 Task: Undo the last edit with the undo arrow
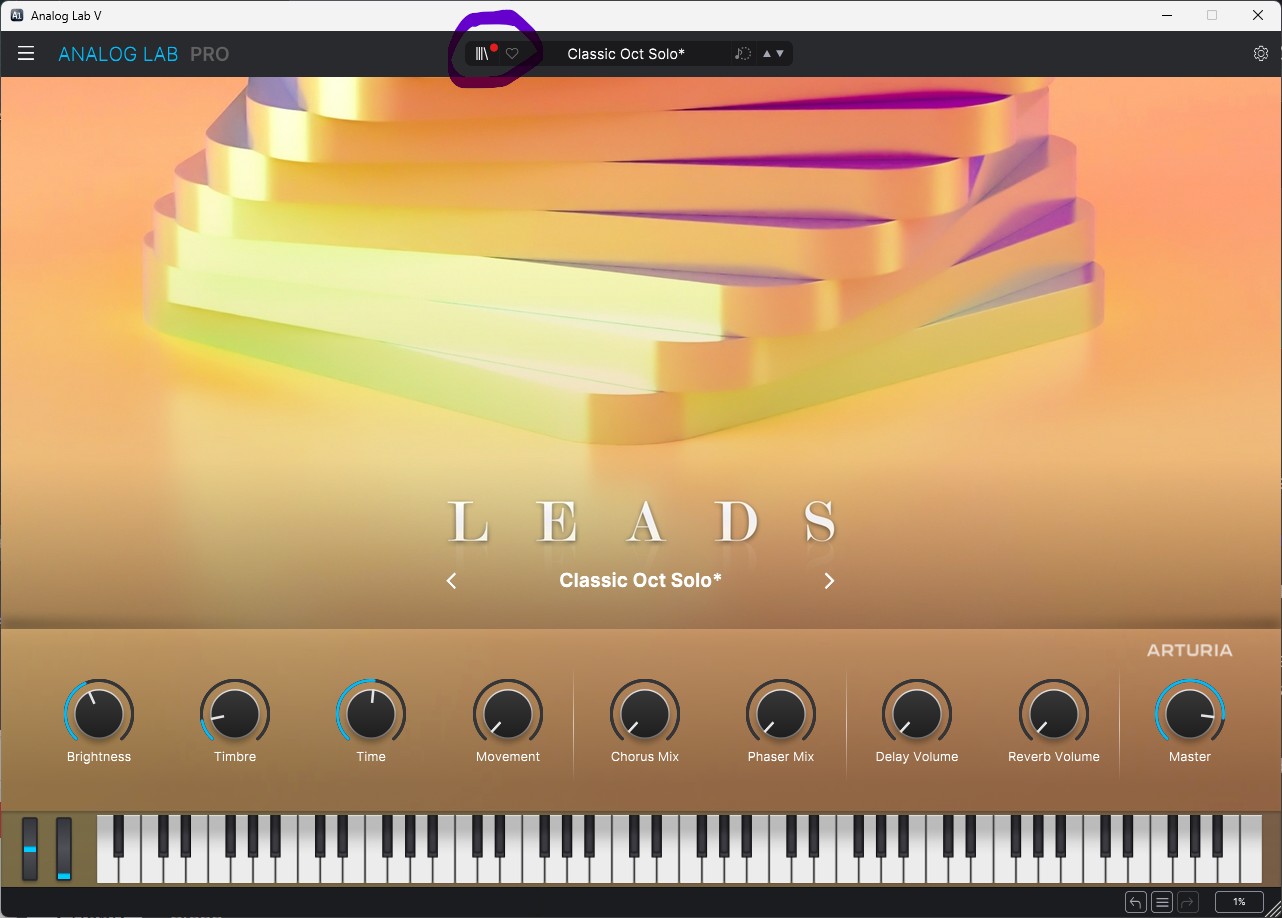pyautogui.click(x=1135, y=902)
